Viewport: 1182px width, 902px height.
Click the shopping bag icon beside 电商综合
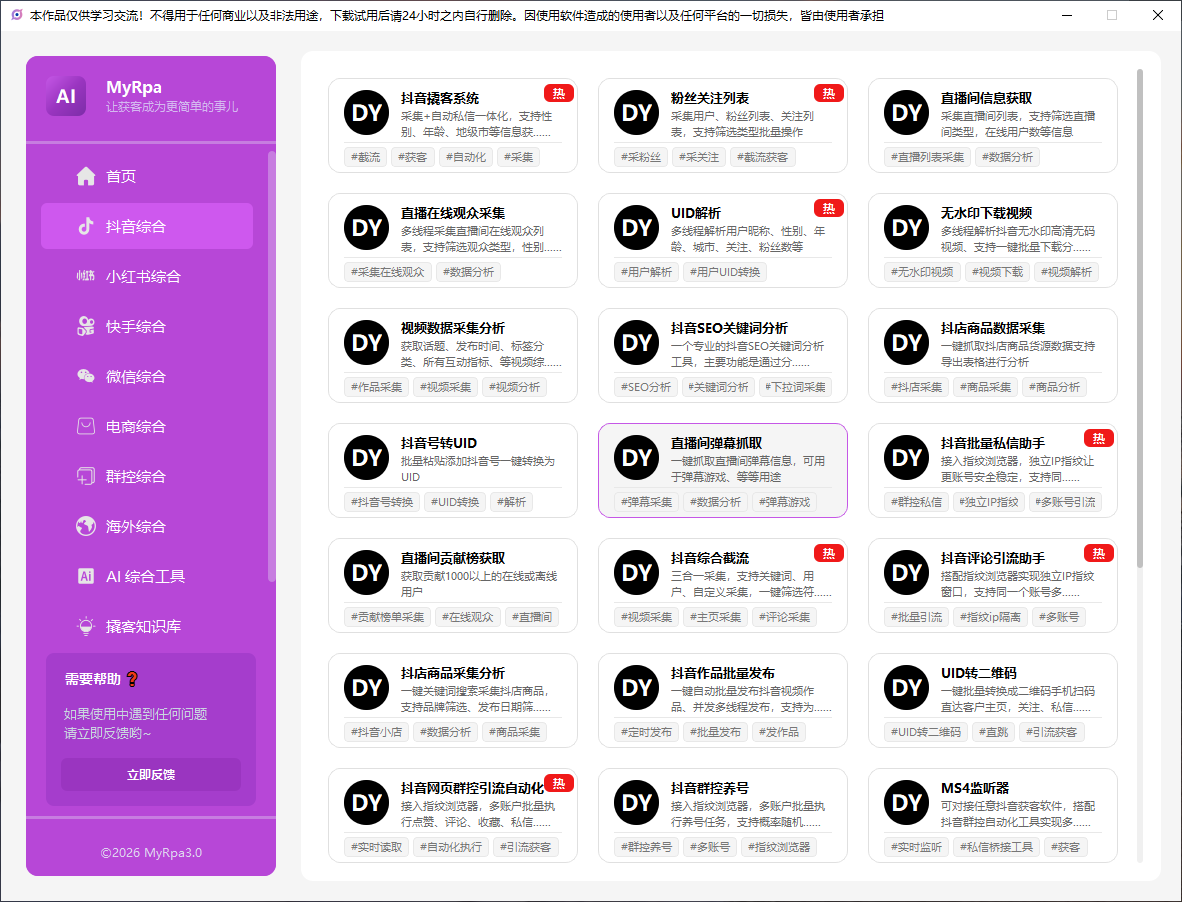[86, 427]
